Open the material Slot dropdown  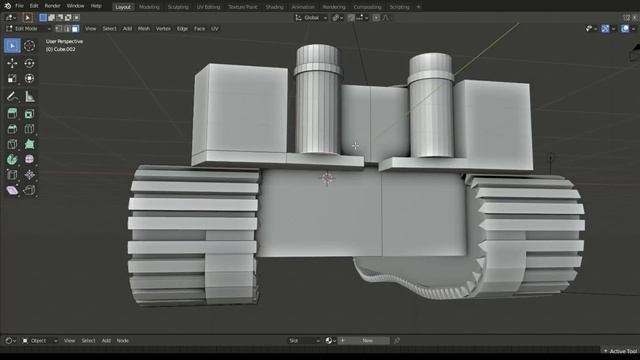point(304,340)
